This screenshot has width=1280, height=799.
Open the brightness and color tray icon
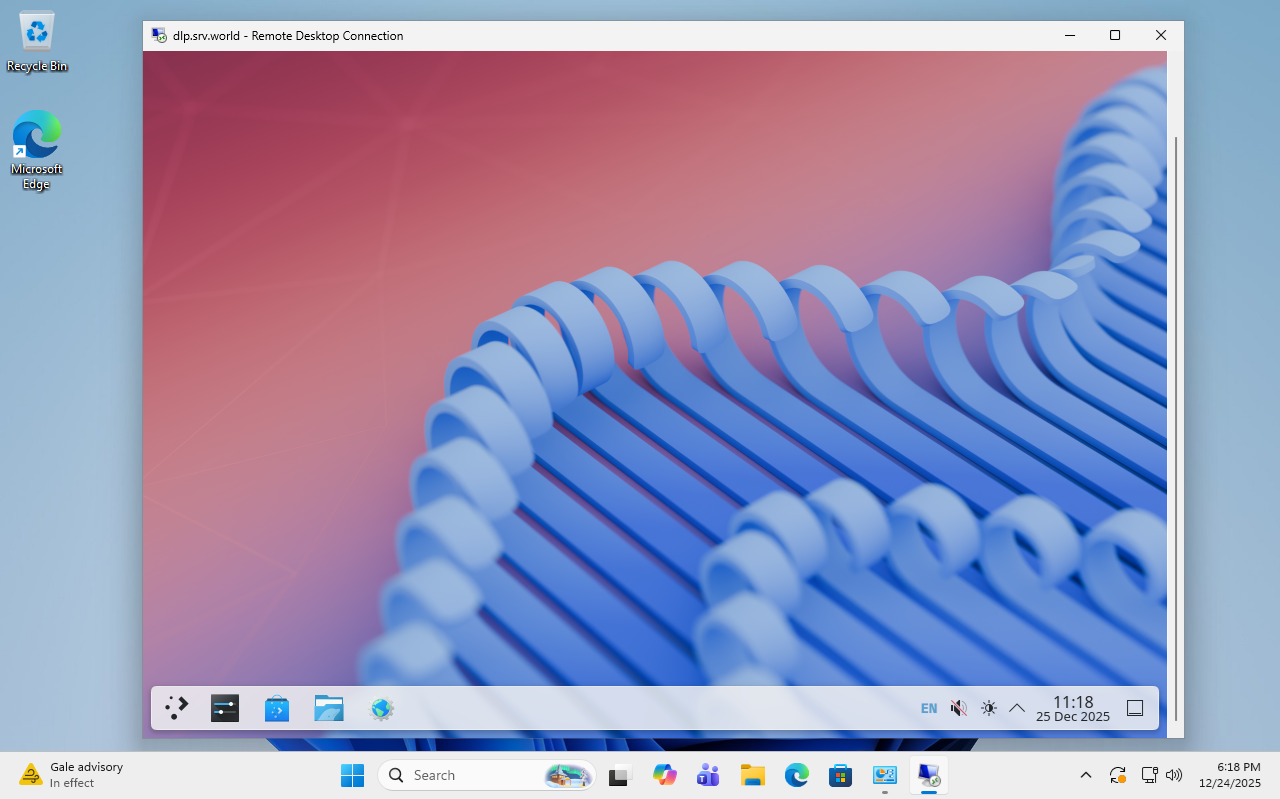(x=989, y=708)
